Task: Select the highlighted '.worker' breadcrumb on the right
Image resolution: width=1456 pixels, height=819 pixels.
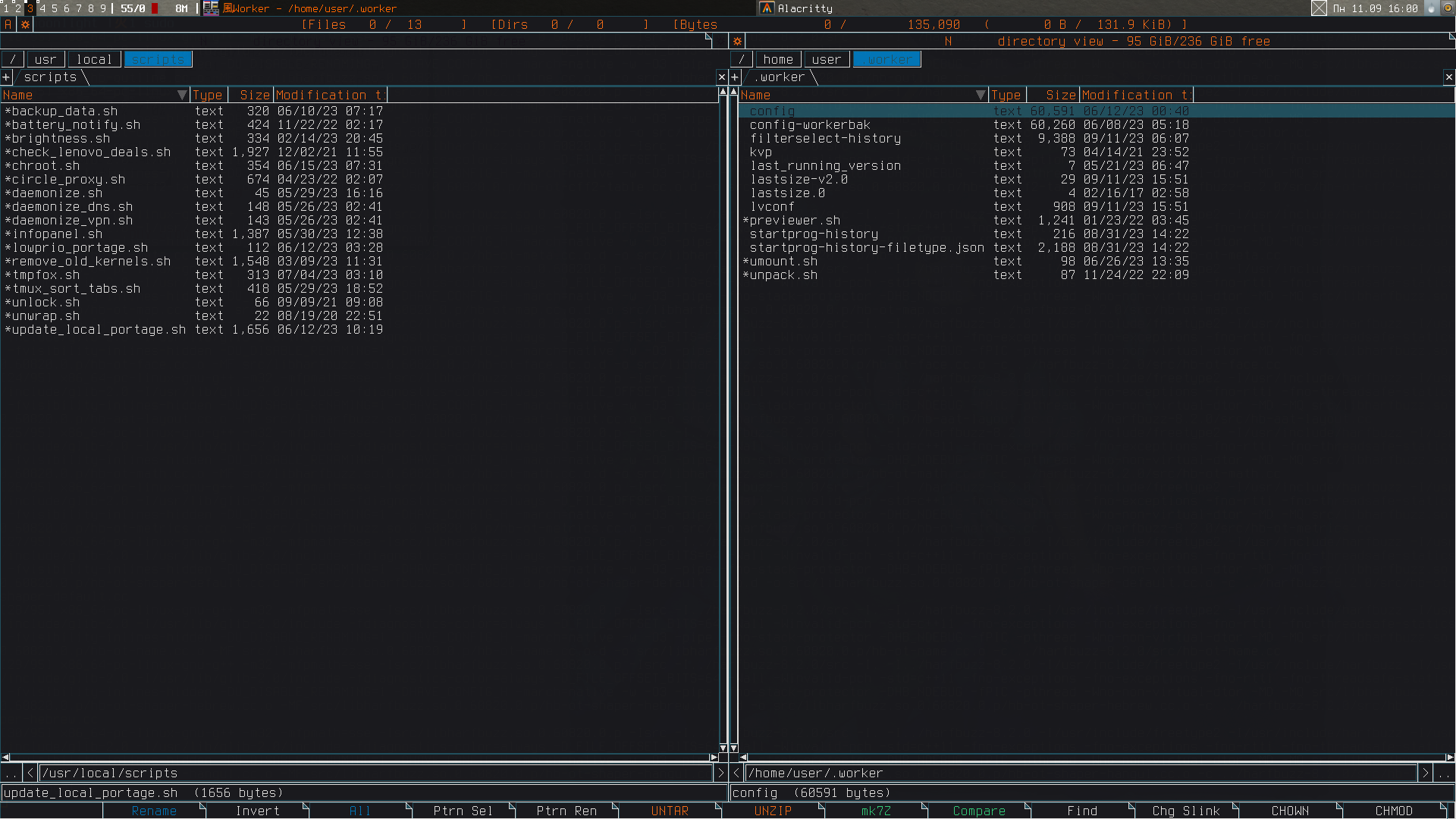Action: click(x=886, y=59)
